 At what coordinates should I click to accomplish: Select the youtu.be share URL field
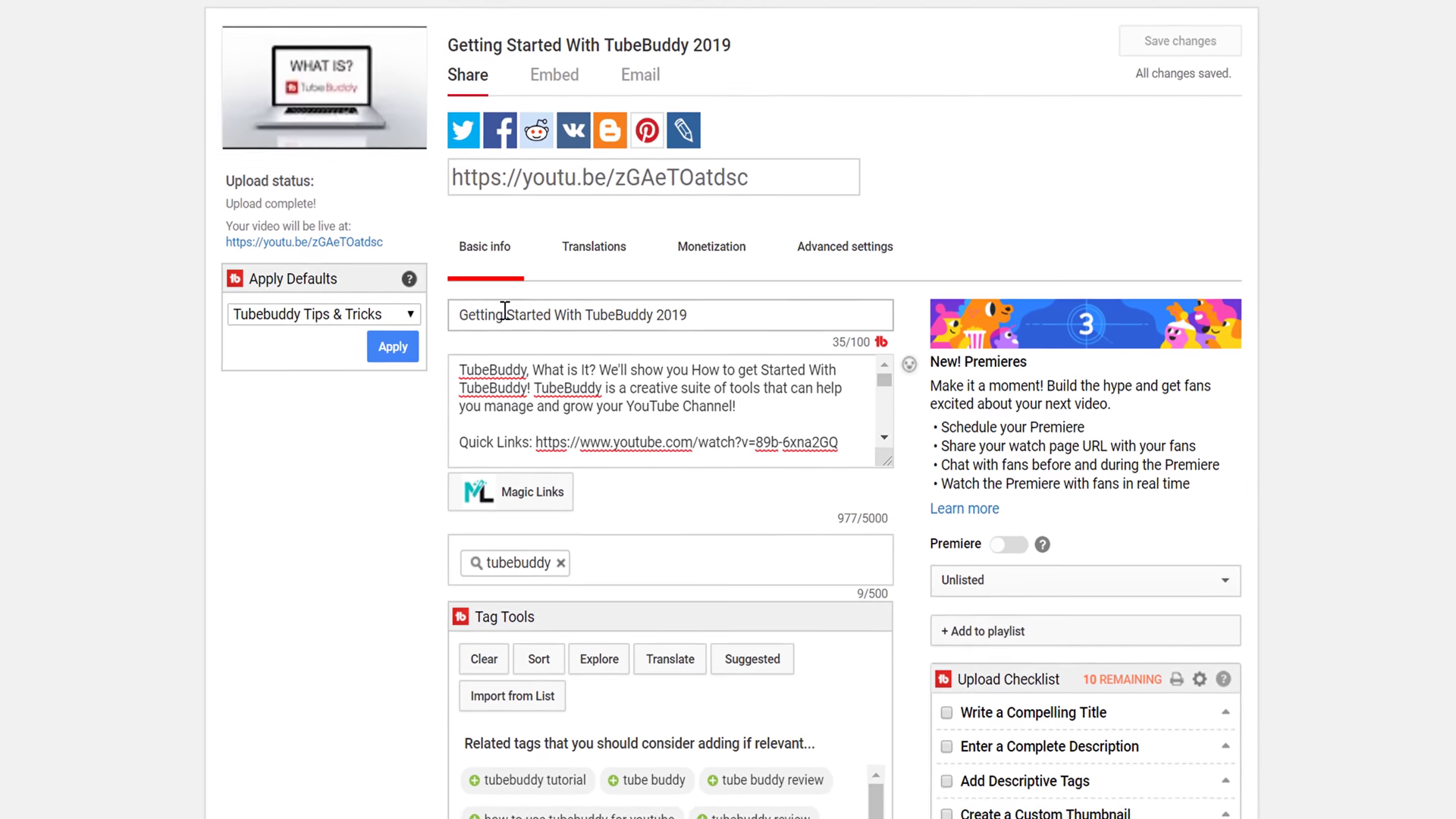point(654,177)
